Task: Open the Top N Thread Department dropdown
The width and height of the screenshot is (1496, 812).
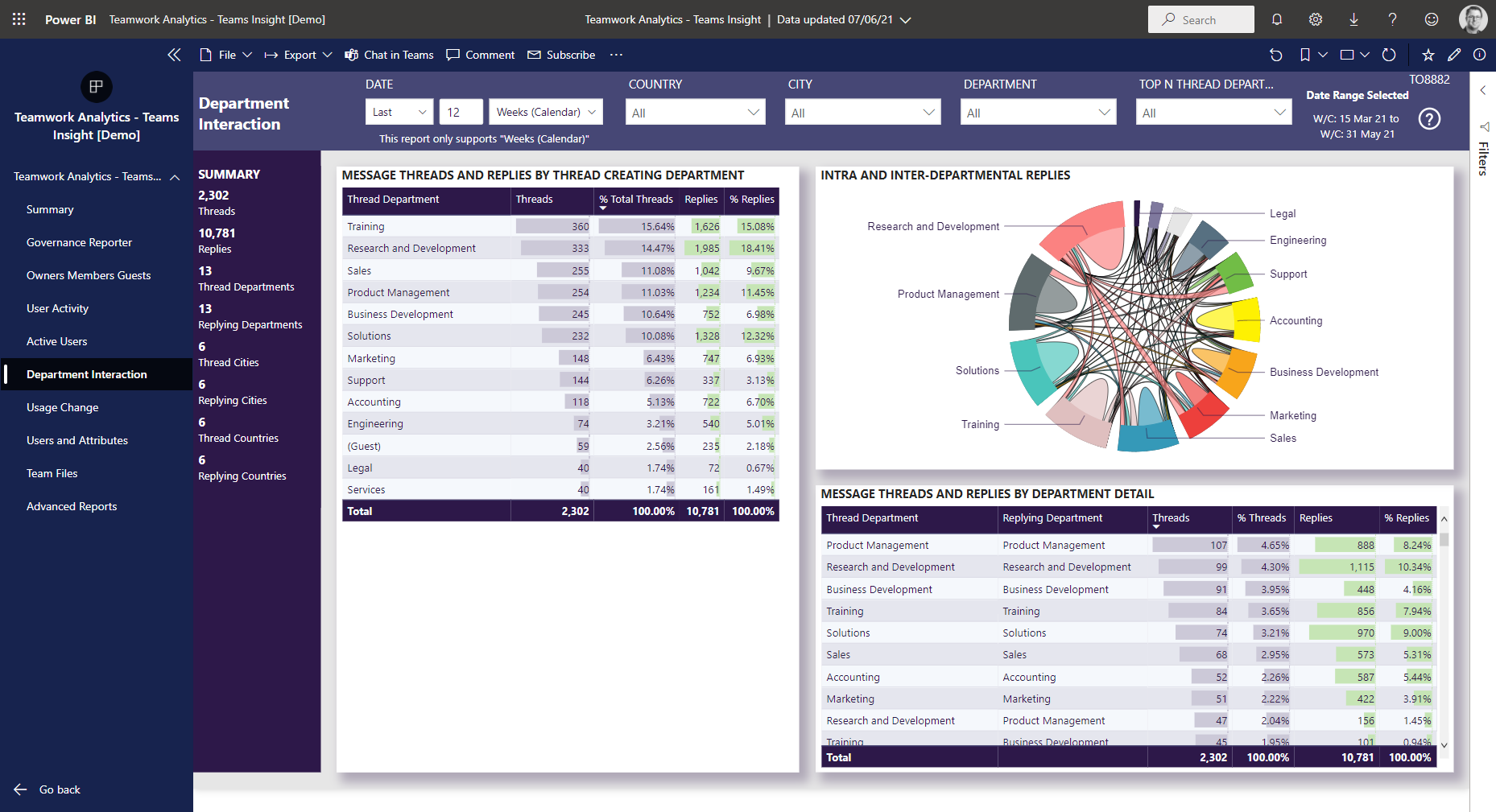Action: tap(1213, 113)
